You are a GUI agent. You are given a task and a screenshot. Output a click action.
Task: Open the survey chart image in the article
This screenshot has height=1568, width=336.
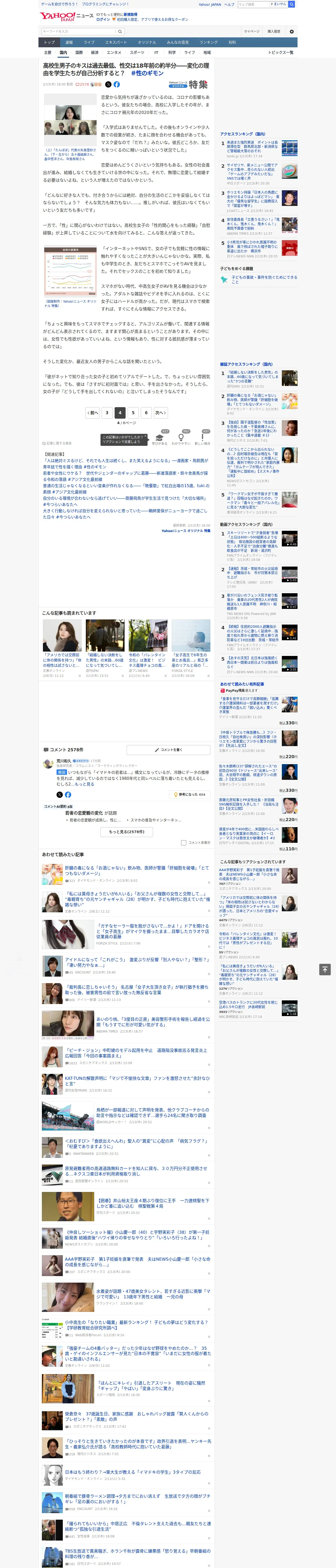(x=70, y=272)
